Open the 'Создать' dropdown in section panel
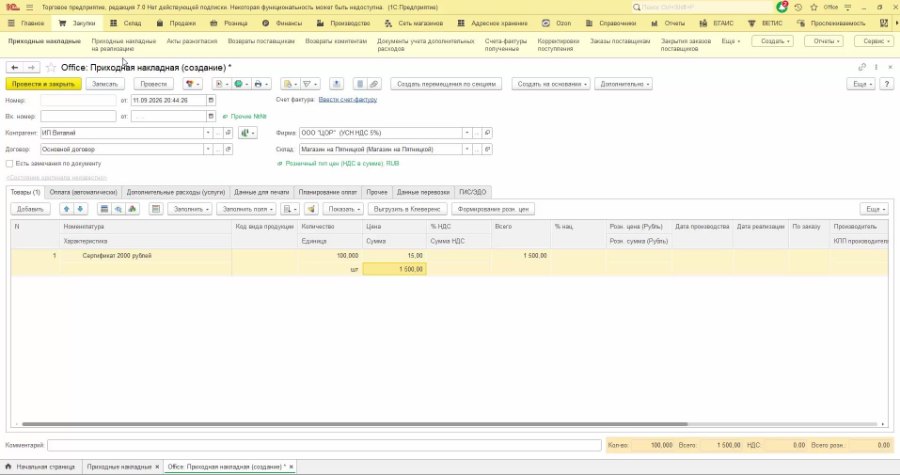This screenshot has width=900, height=475. point(774,41)
